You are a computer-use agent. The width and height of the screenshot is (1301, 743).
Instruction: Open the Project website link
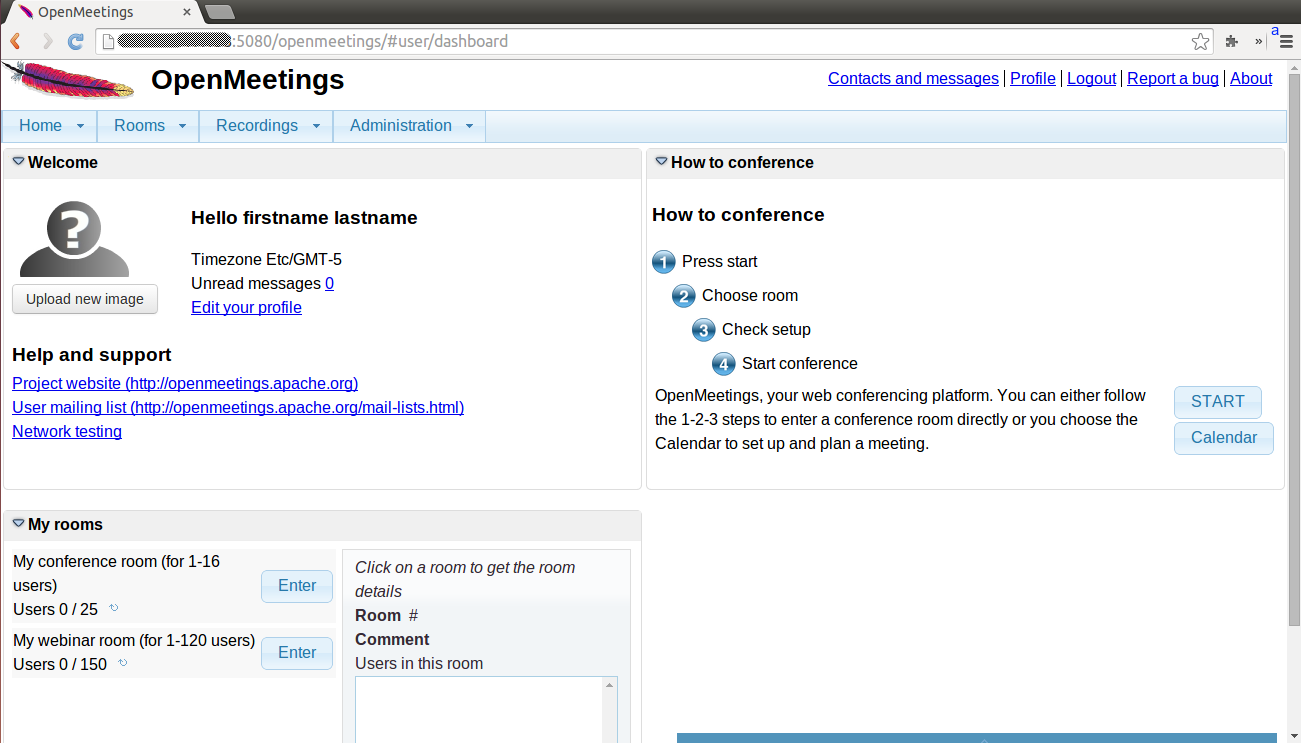tap(185, 384)
